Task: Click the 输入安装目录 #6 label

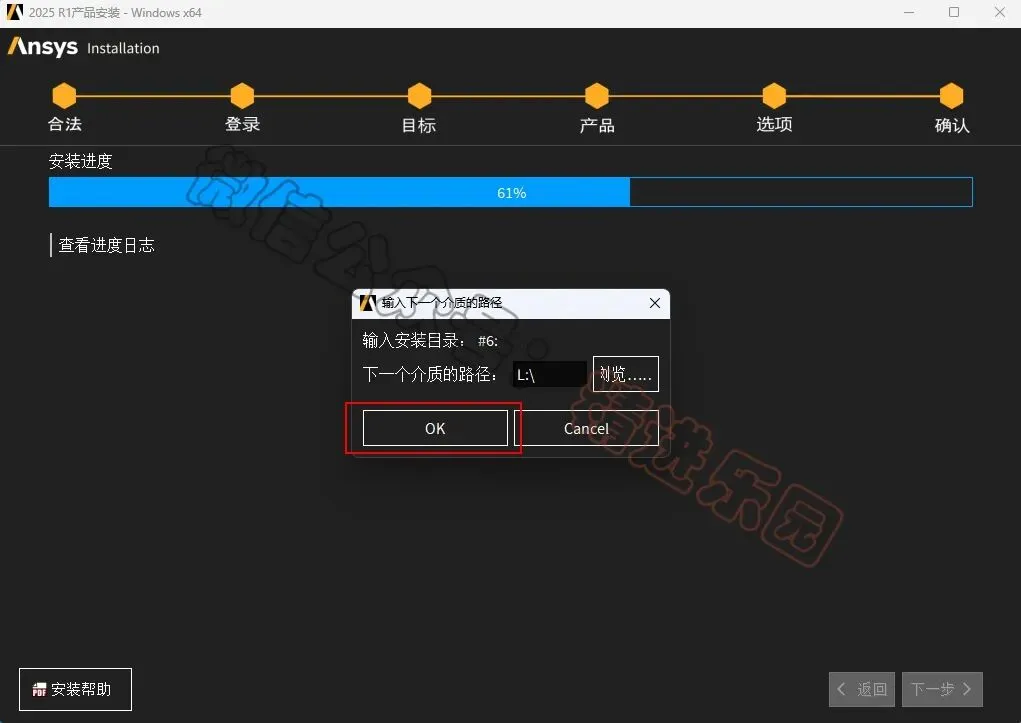Action: pyautogui.click(x=430, y=340)
